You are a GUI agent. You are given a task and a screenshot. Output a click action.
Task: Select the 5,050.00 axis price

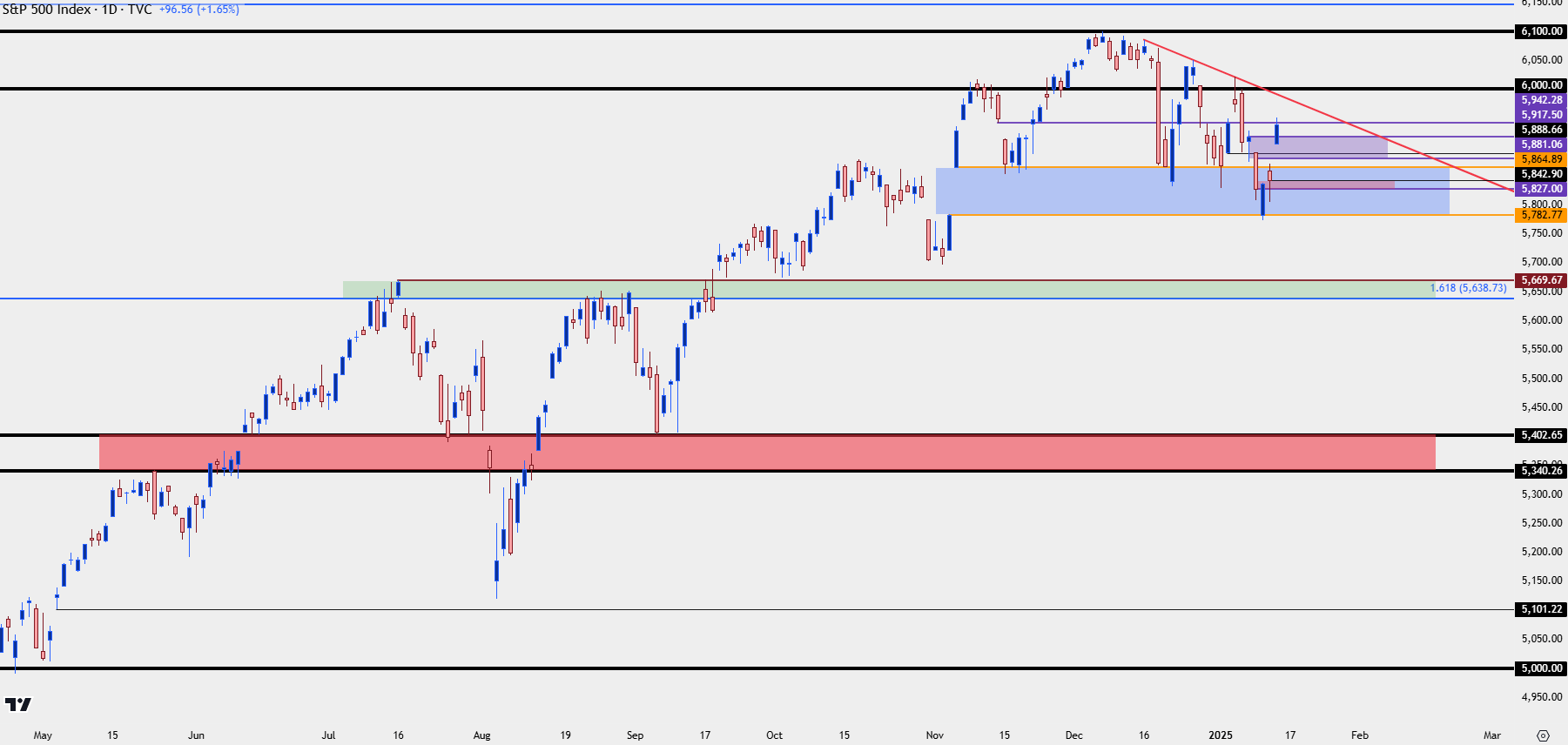pyautogui.click(x=1542, y=639)
